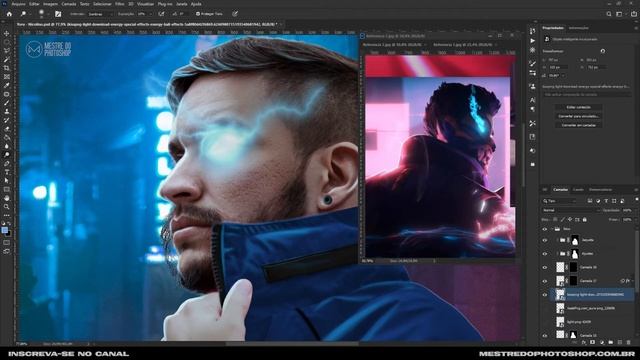
Task: Click lock all padlock icon
Action: 584,220
